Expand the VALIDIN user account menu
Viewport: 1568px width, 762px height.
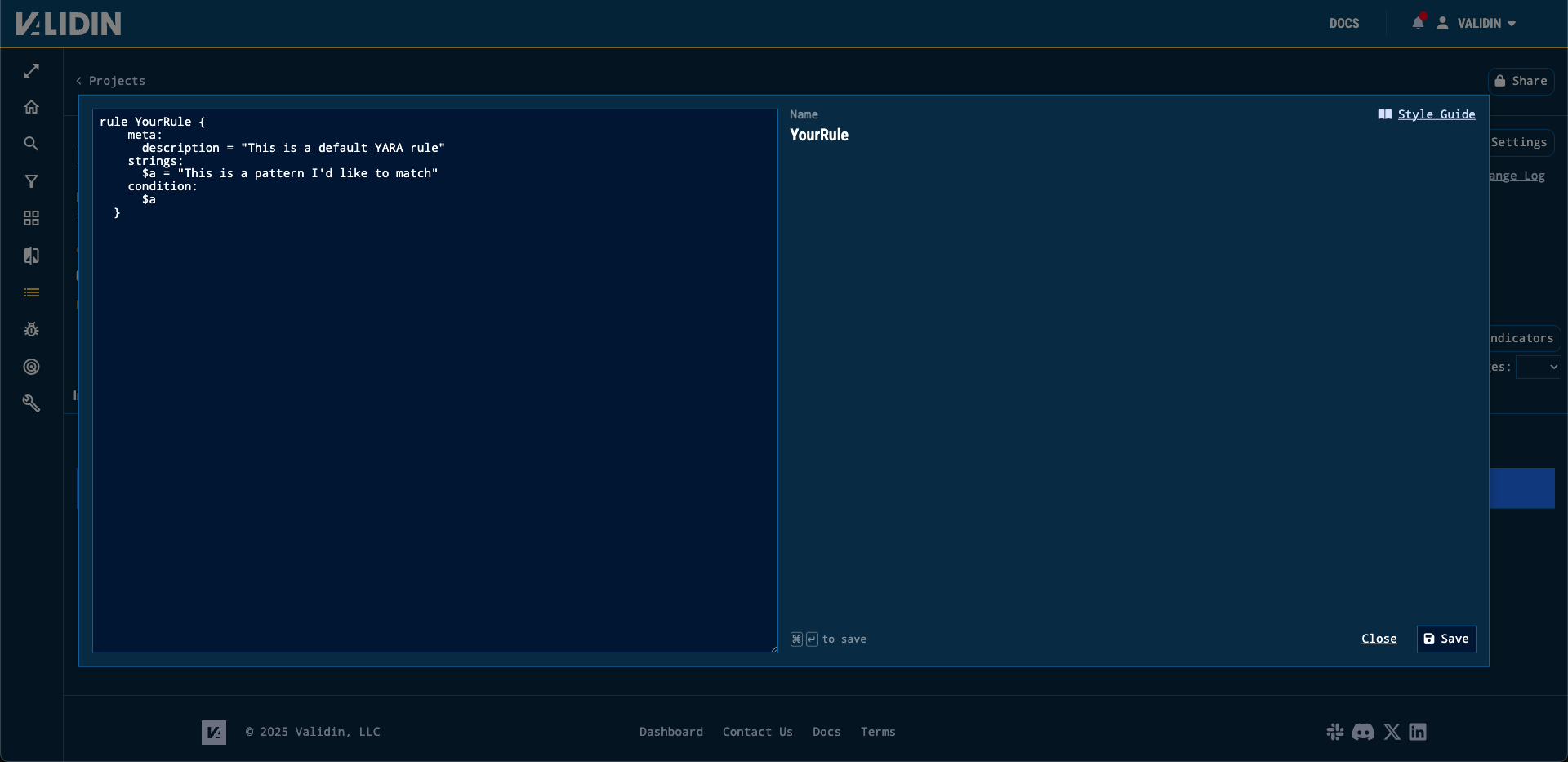pyautogui.click(x=1477, y=24)
